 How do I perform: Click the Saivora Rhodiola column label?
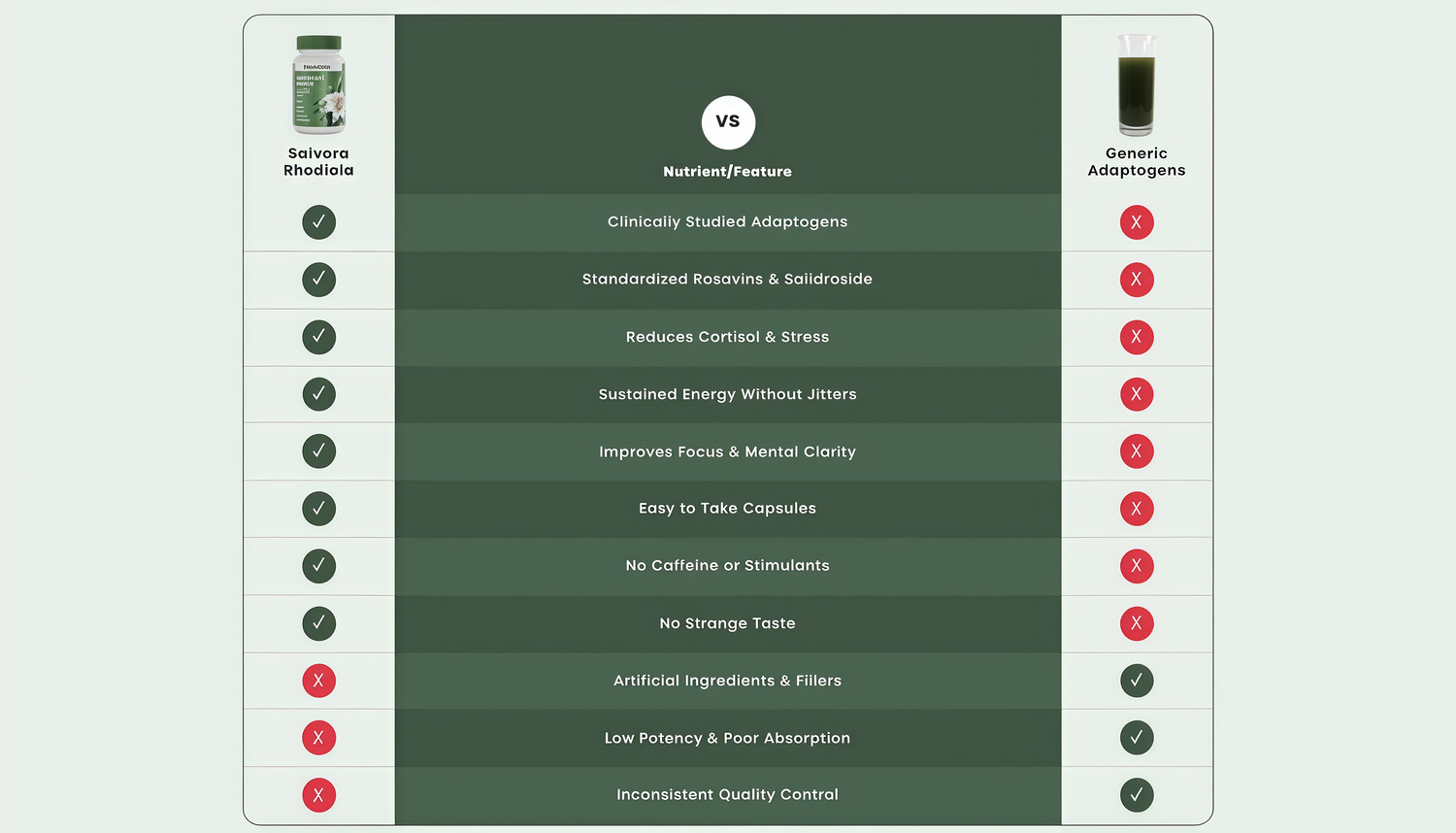[318, 161]
